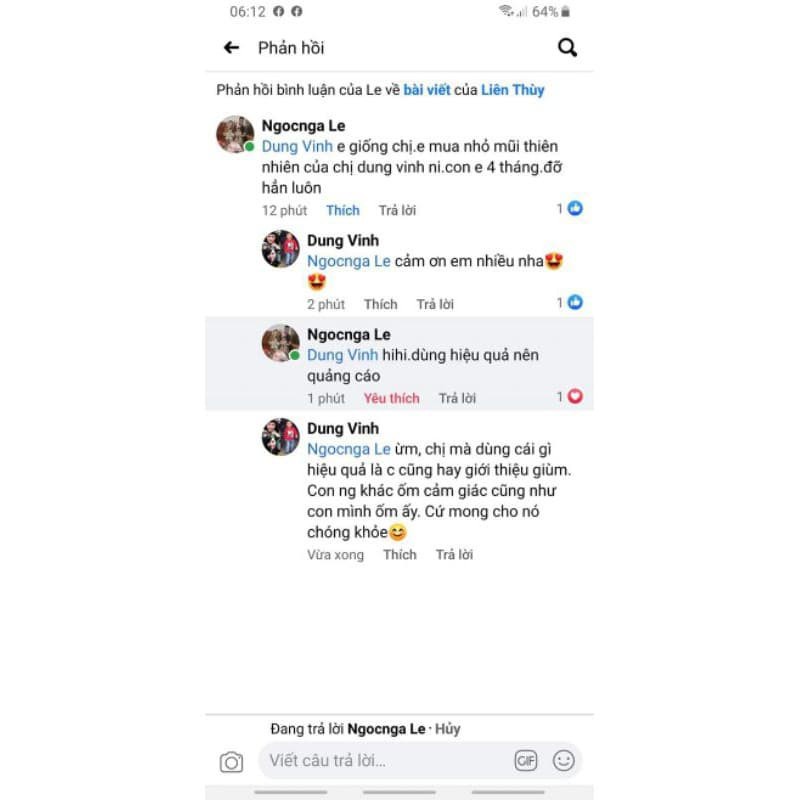Reply to Dung Vinh's latest comment via Trả lời
This screenshot has width=800, height=800.
[454, 555]
